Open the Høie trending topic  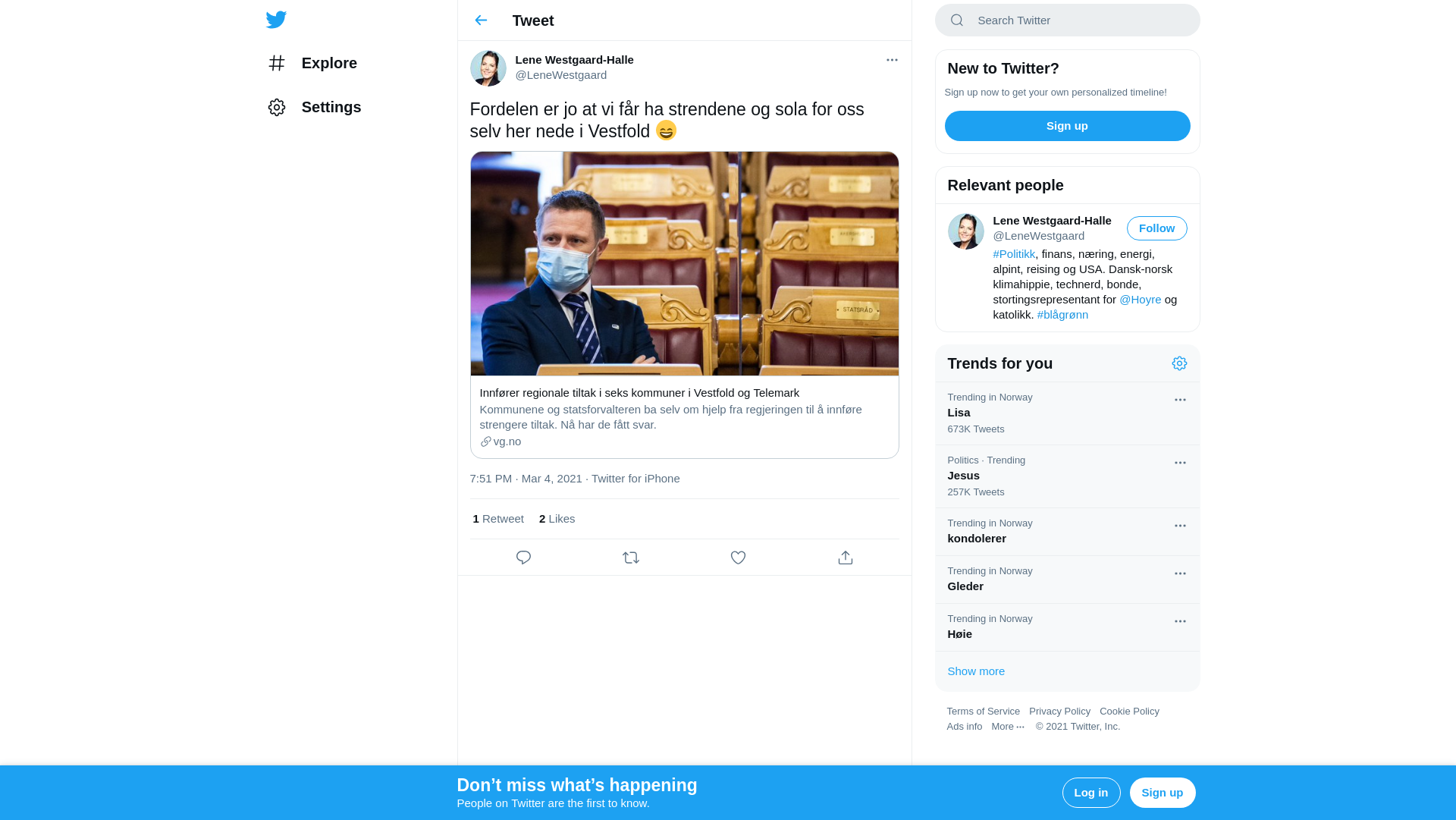coord(1067,627)
